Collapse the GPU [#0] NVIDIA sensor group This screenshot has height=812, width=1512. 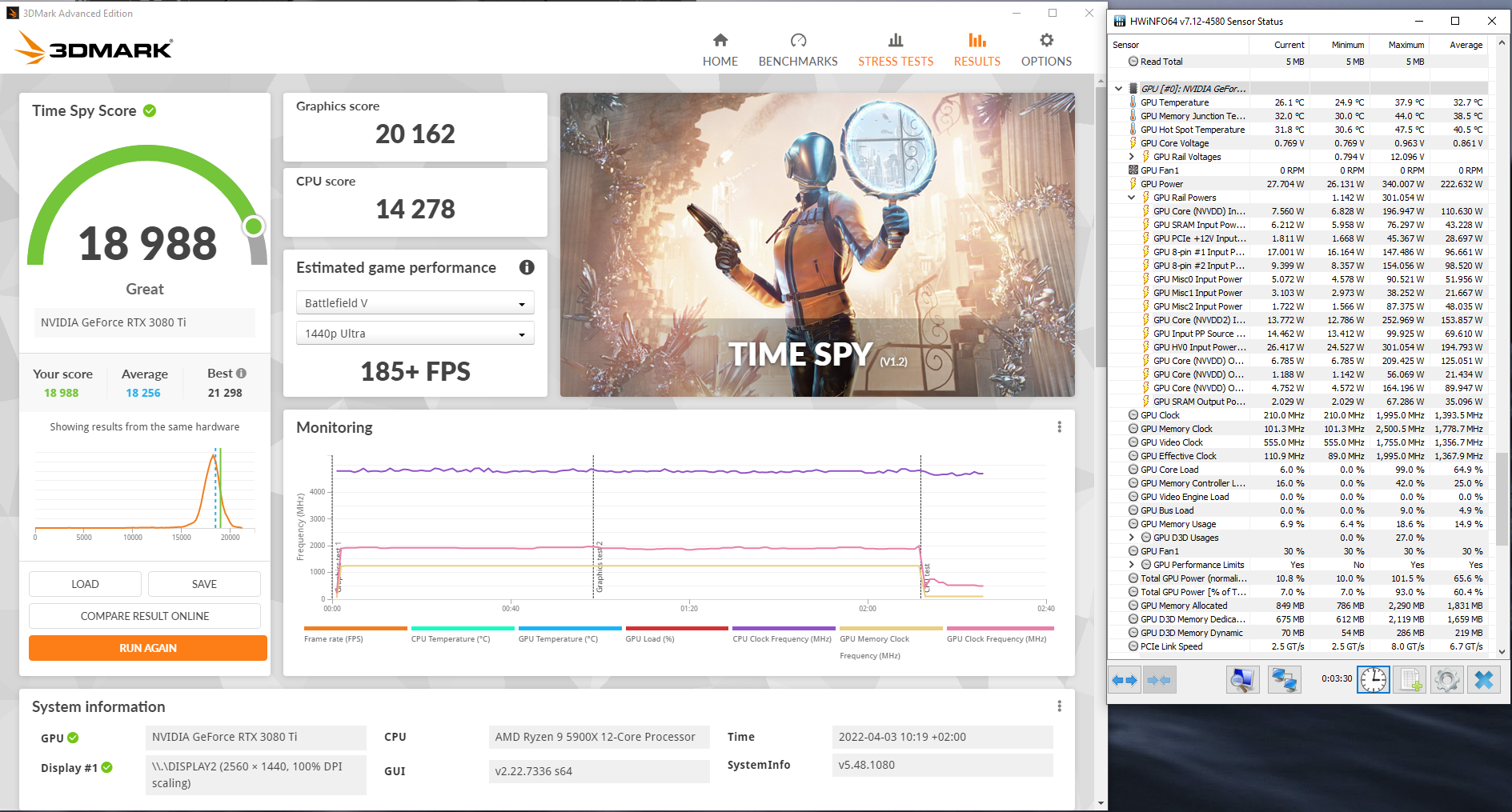(x=1119, y=89)
